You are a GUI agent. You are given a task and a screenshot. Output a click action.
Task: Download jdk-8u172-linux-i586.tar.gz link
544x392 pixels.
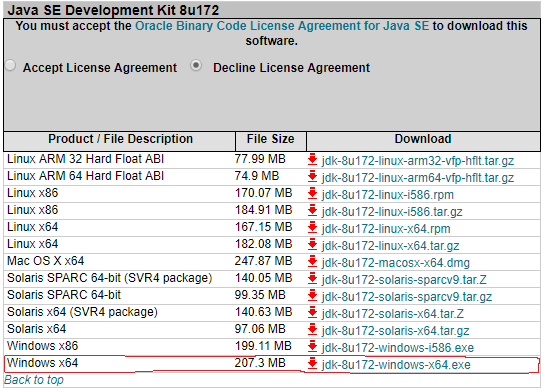coord(392,212)
